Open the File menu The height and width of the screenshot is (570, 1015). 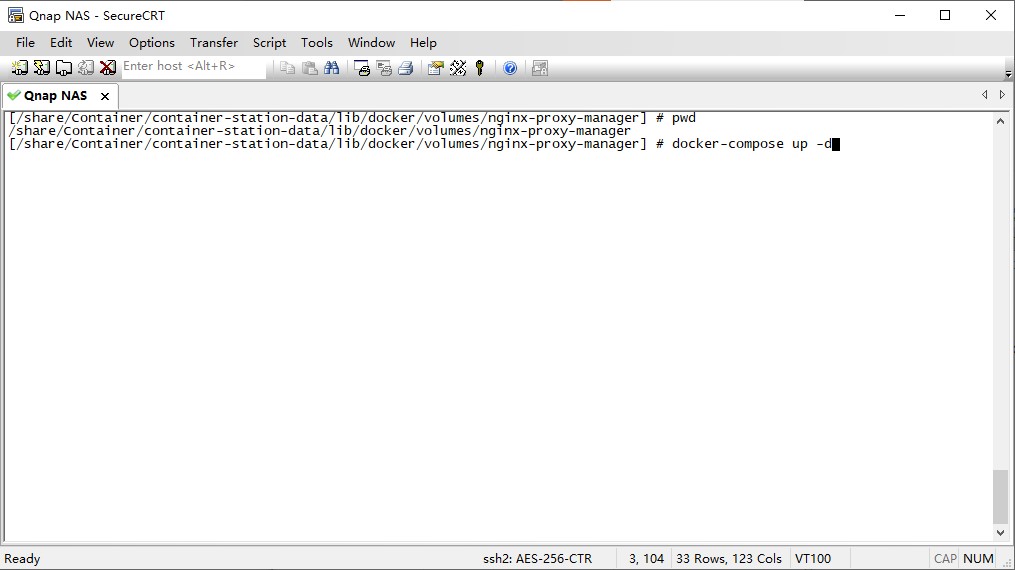coord(25,43)
